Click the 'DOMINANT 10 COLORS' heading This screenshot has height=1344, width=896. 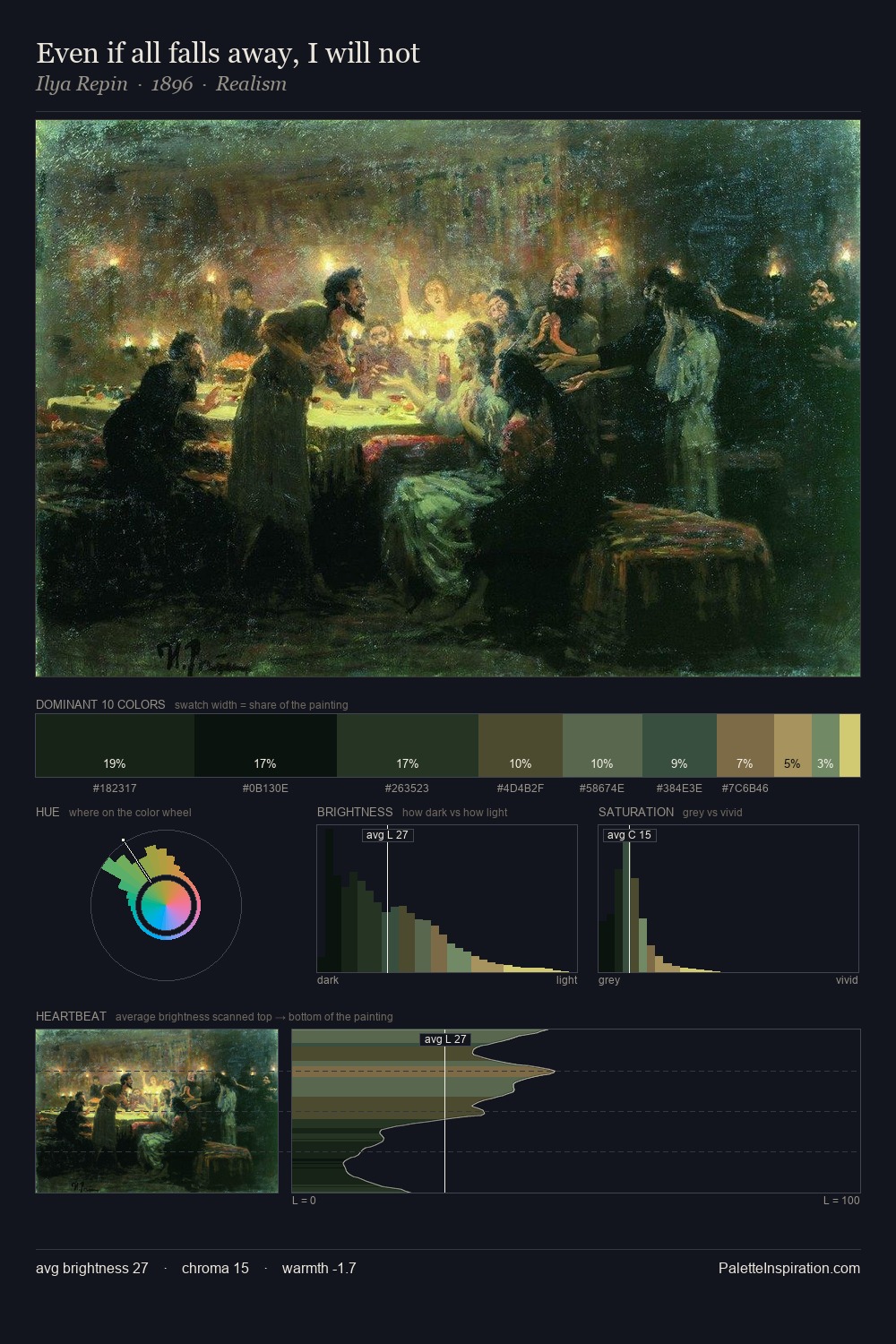tap(100, 704)
